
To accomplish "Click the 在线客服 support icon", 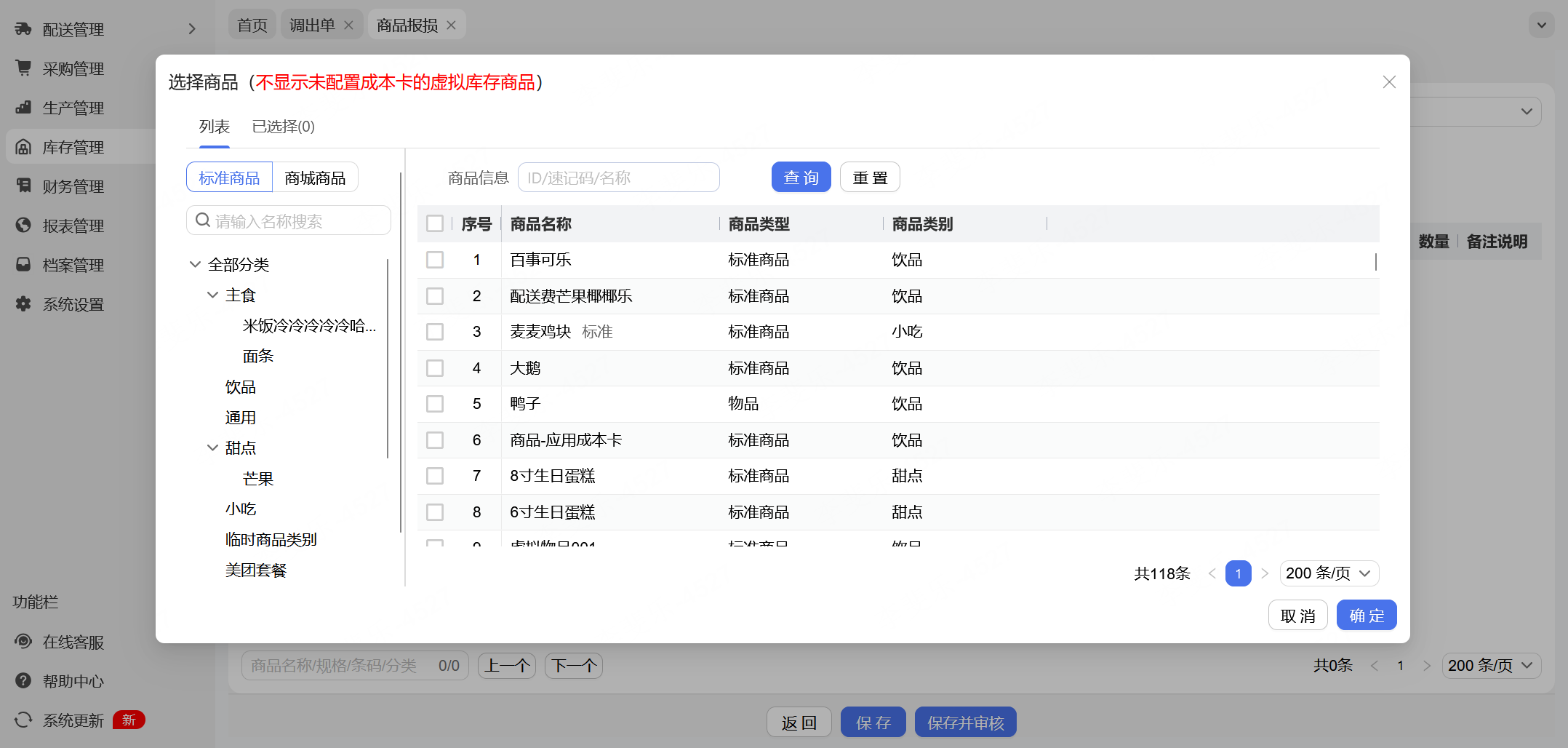I will (23, 642).
